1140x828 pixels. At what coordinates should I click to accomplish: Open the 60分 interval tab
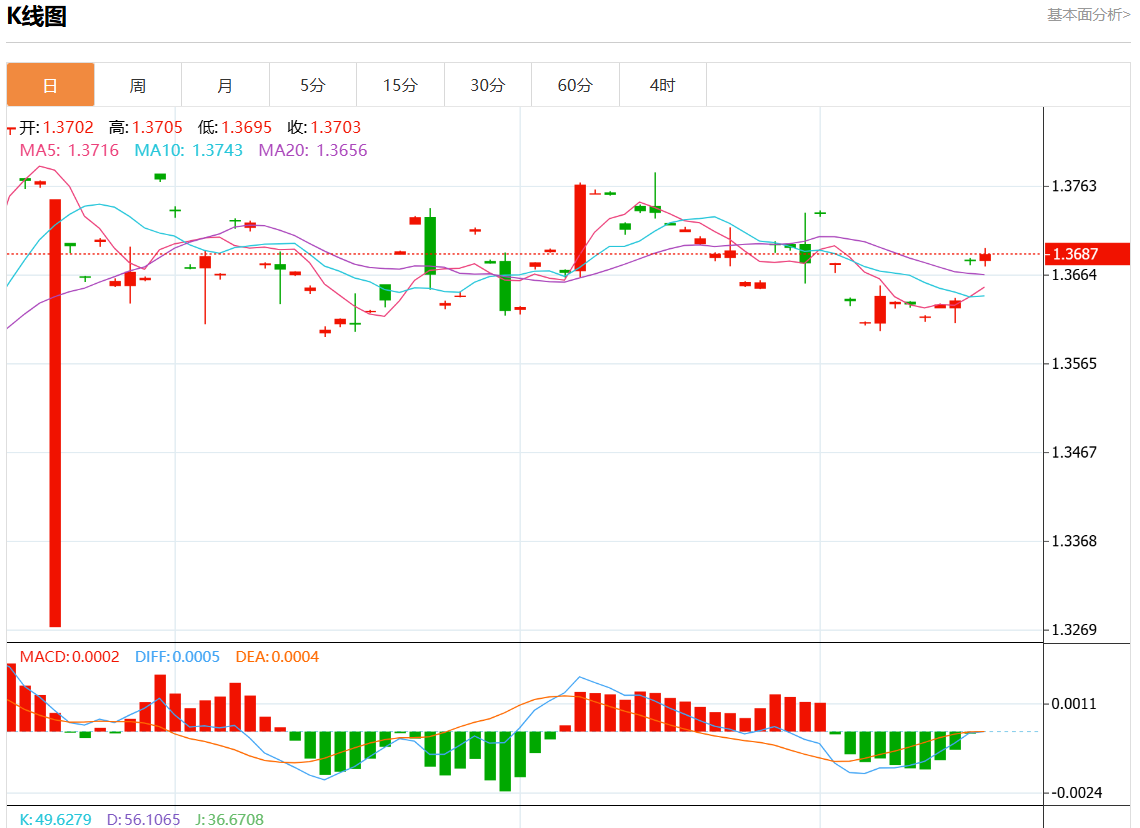(x=575, y=85)
